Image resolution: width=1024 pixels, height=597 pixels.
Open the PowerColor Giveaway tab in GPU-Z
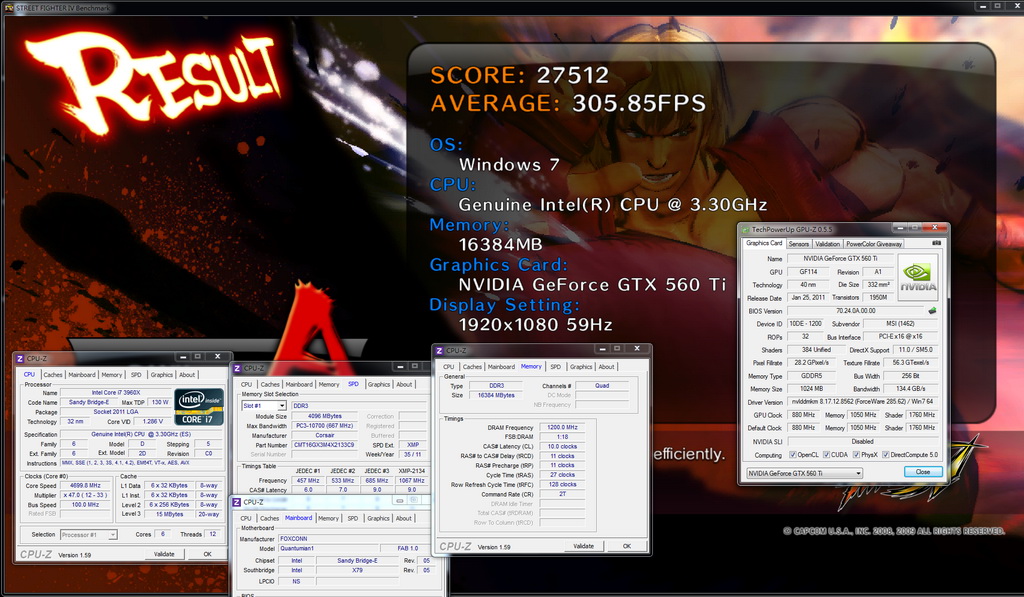click(874, 244)
